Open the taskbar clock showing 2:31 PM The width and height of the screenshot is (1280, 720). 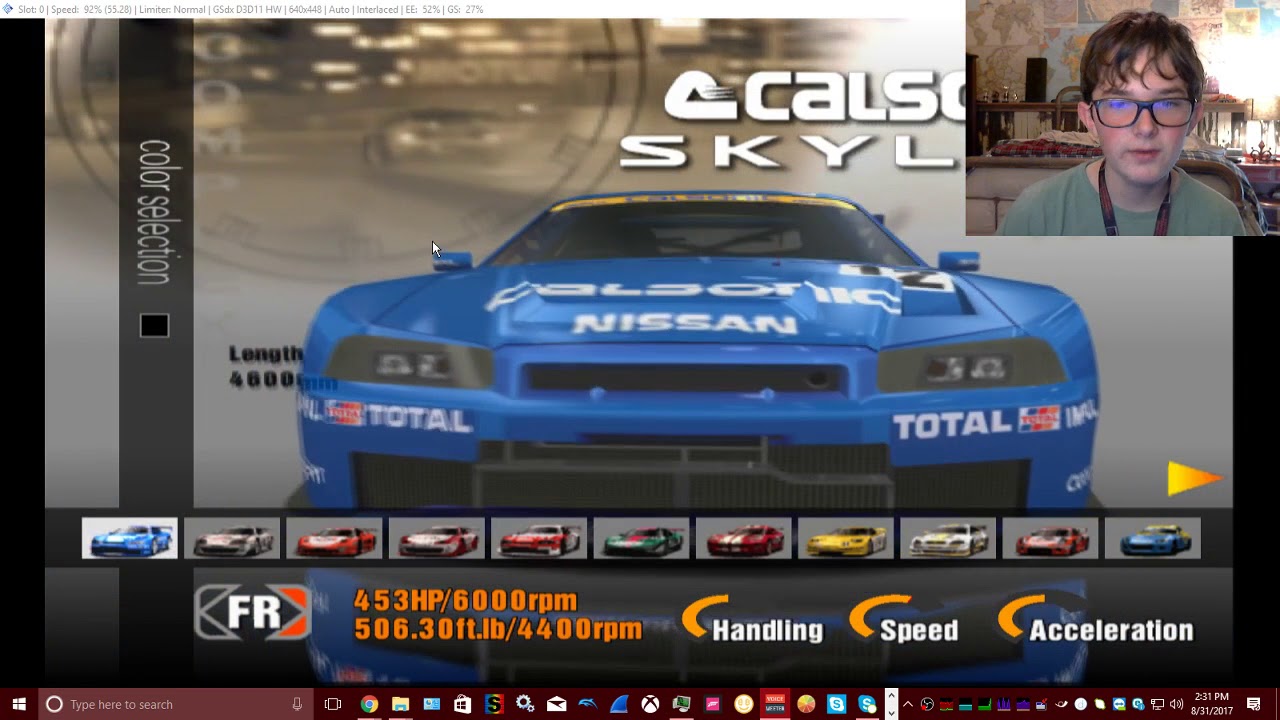[1211, 704]
